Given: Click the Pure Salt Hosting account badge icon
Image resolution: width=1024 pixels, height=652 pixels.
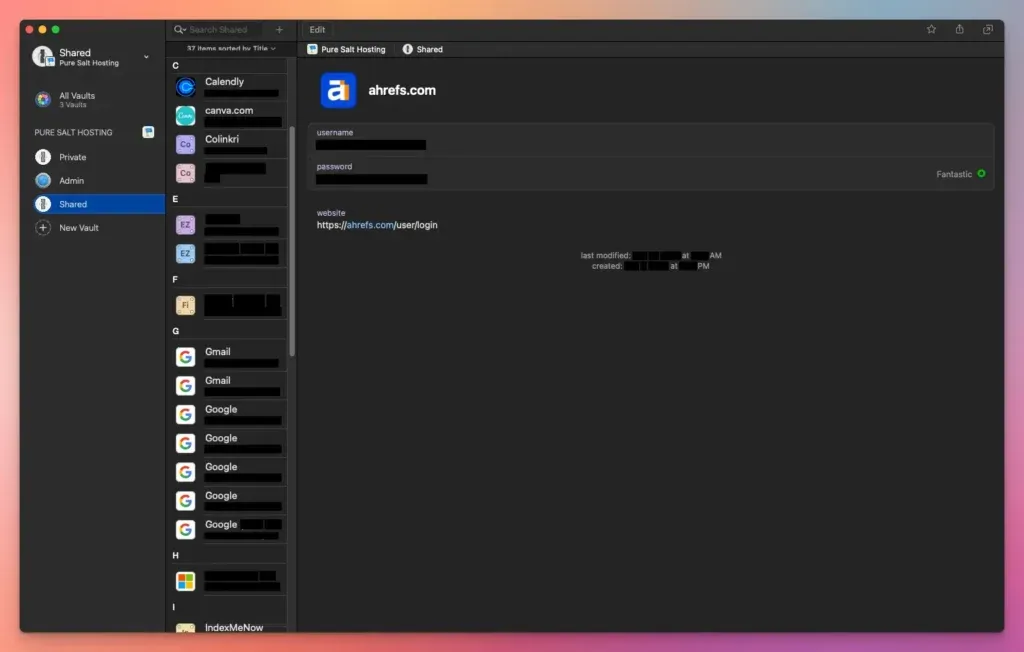Looking at the screenshot, I should pyautogui.click(x=148, y=132).
